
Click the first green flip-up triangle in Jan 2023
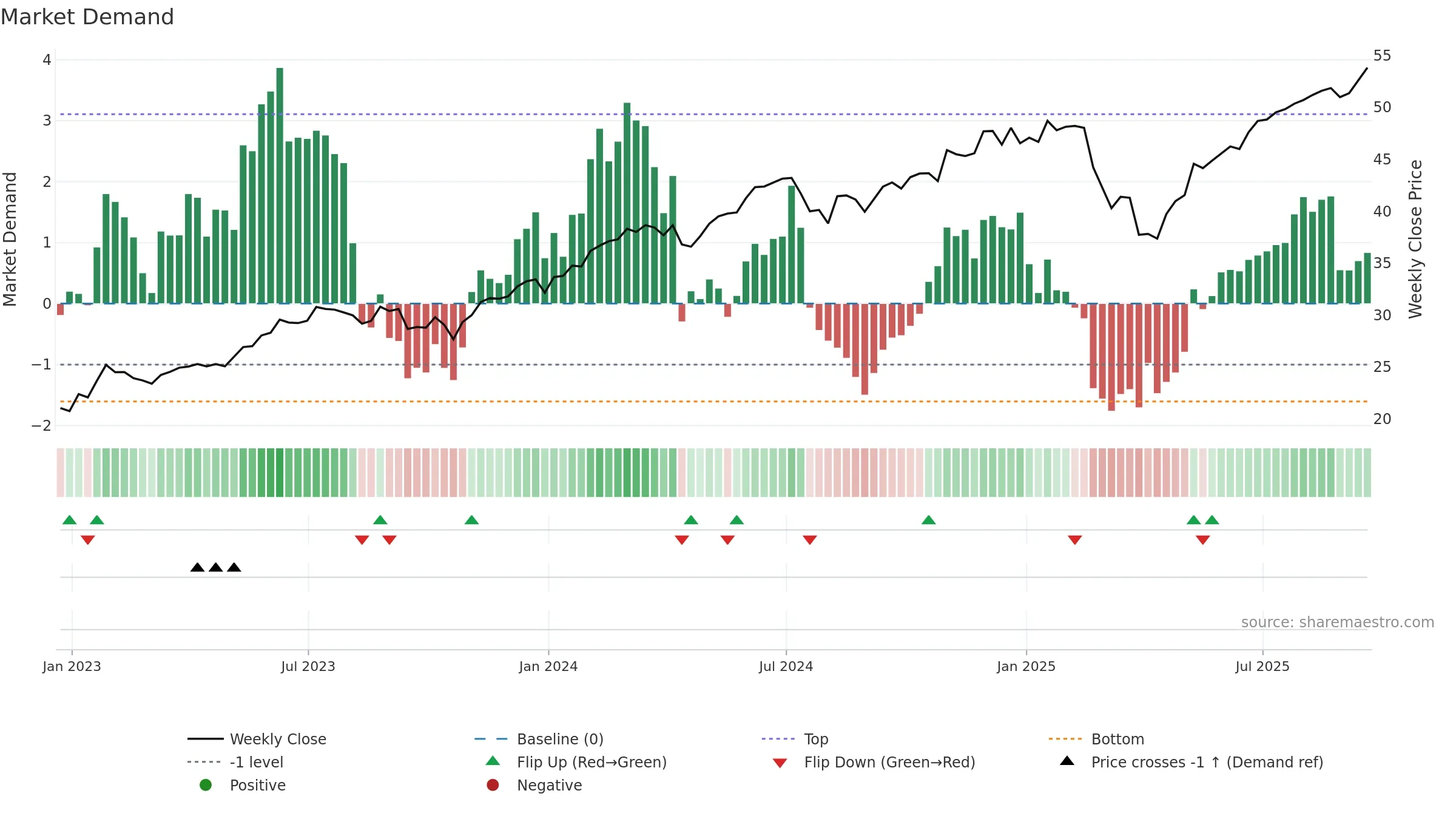(x=70, y=520)
